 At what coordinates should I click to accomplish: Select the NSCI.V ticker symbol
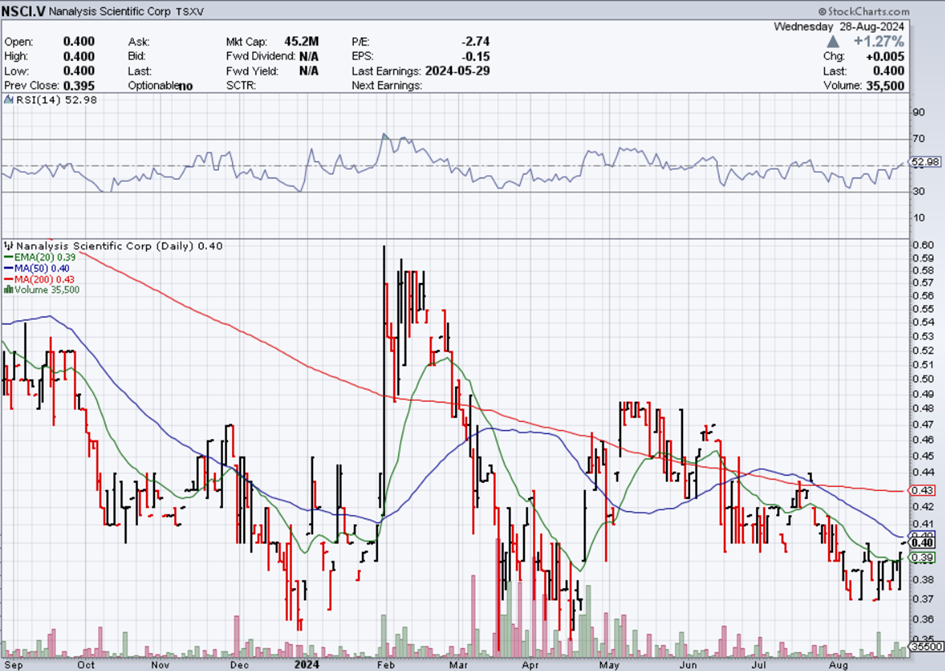pos(24,11)
